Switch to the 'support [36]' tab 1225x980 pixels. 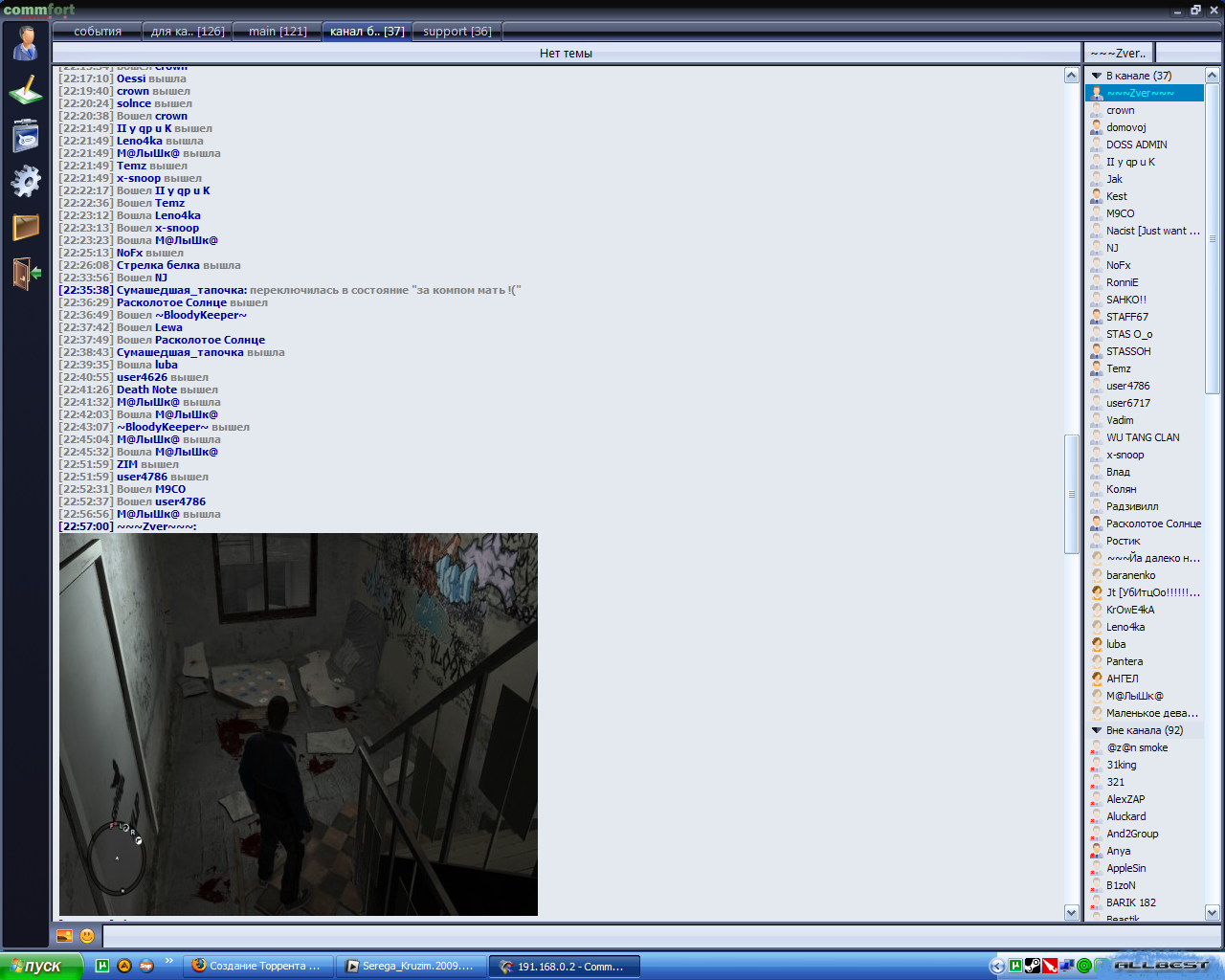457,32
